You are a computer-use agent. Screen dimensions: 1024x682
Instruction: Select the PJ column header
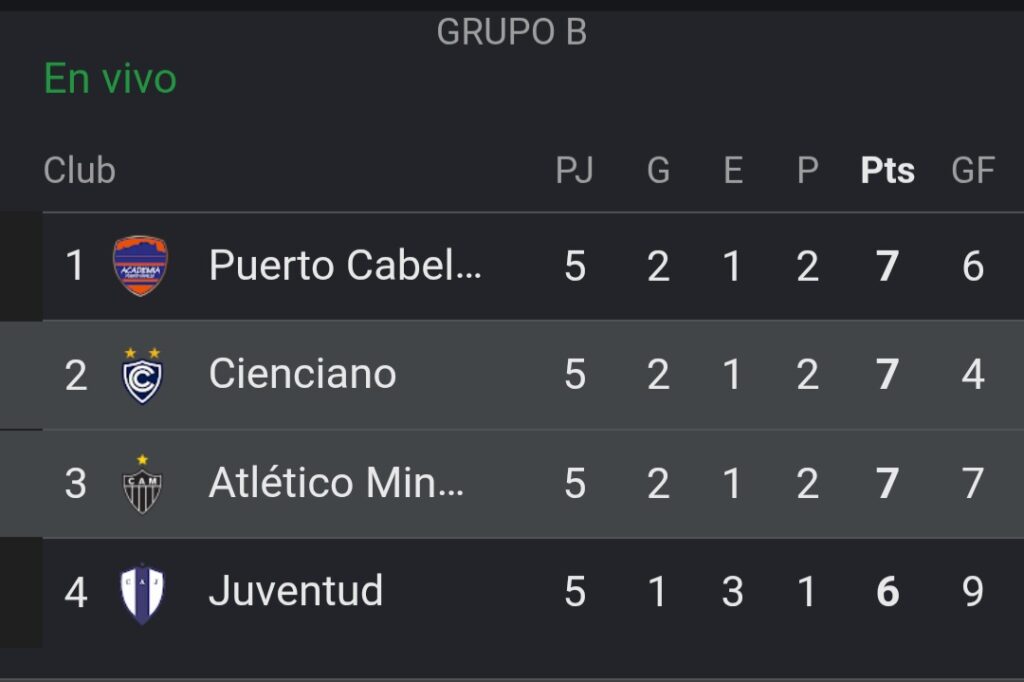pyautogui.click(x=574, y=170)
